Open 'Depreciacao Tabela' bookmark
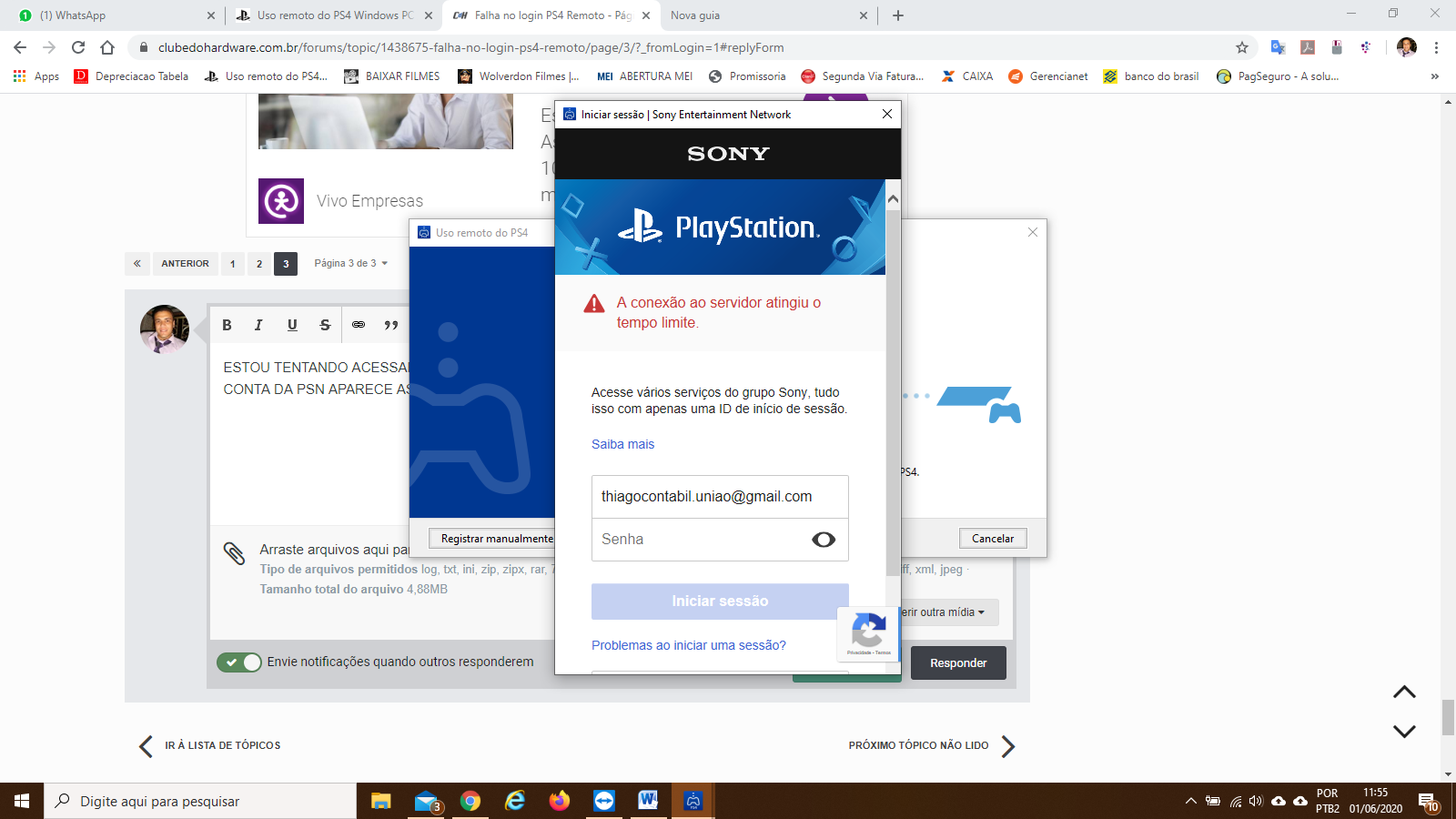 tap(132, 76)
